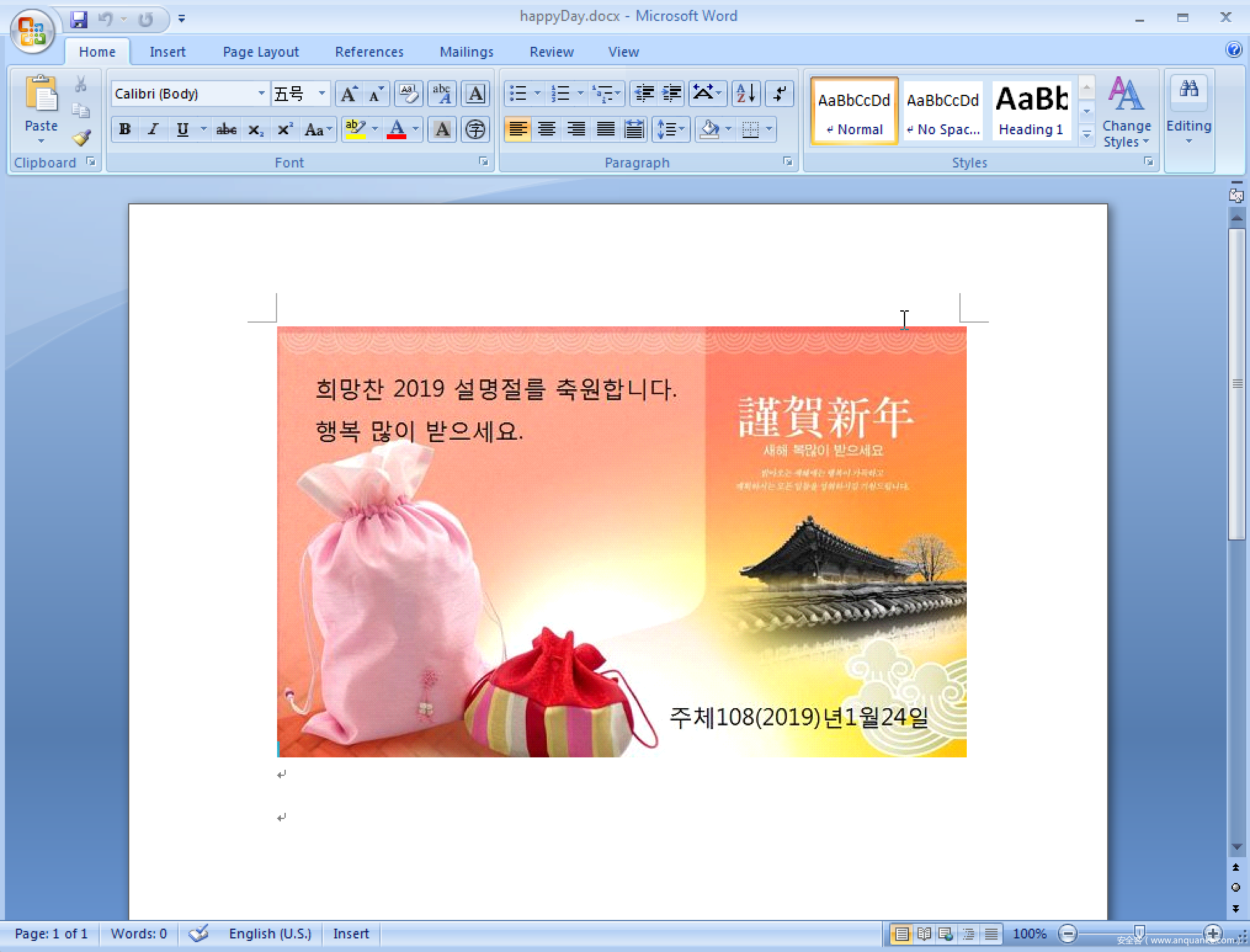Click the English (U.S.) language indicator
This screenshot has height=952, width=1250.
tap(270, 934)
